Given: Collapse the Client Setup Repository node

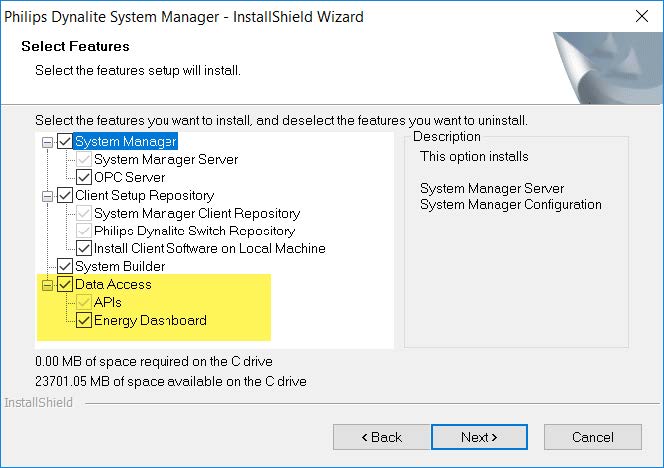Looking at the screenshot, I should [x=47, y=196].
